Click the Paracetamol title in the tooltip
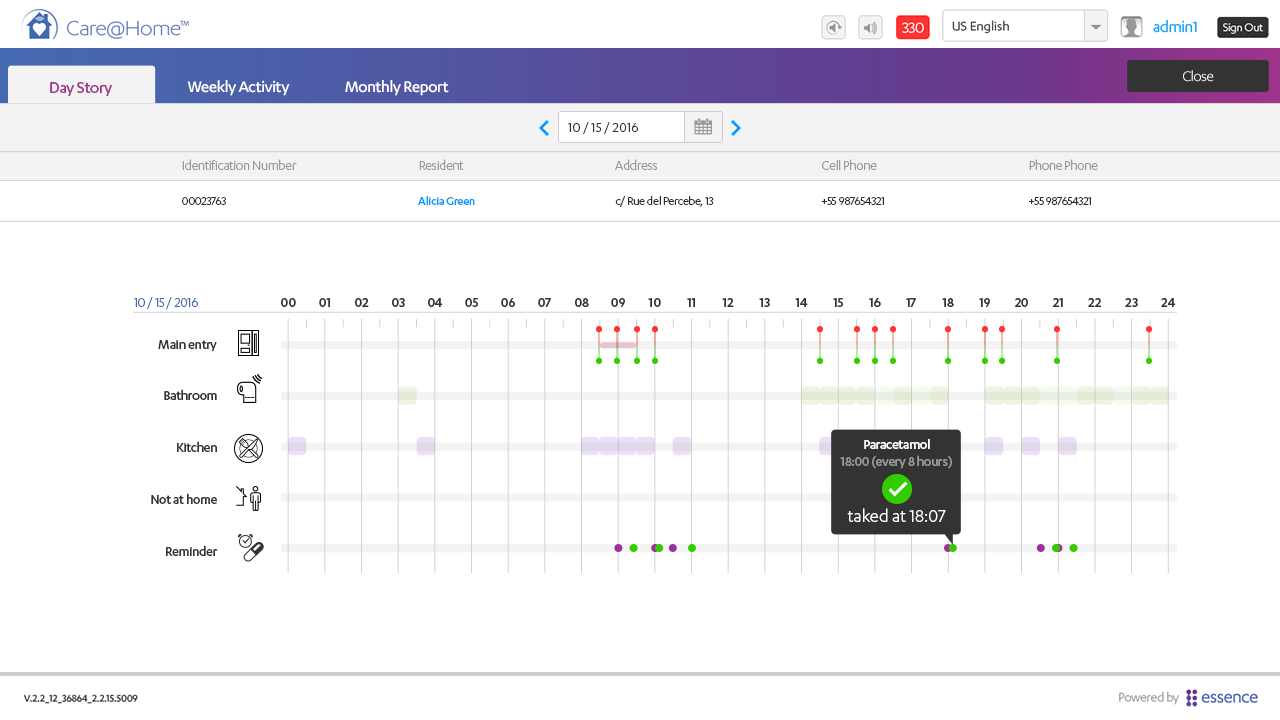This screenshot has height=720, width=1280. tap(897, 444)
